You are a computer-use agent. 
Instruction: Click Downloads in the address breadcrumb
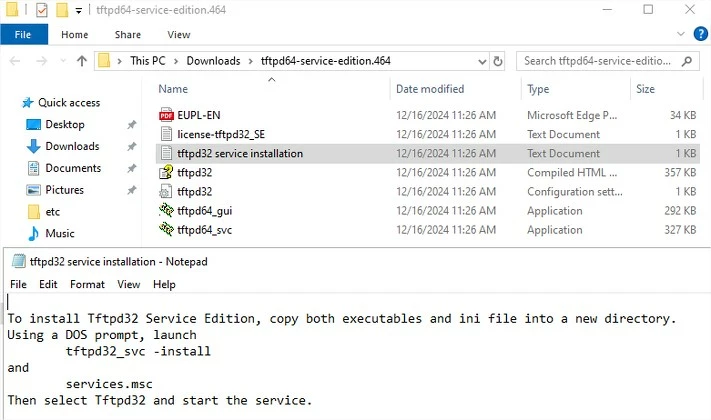click(213, 61)
